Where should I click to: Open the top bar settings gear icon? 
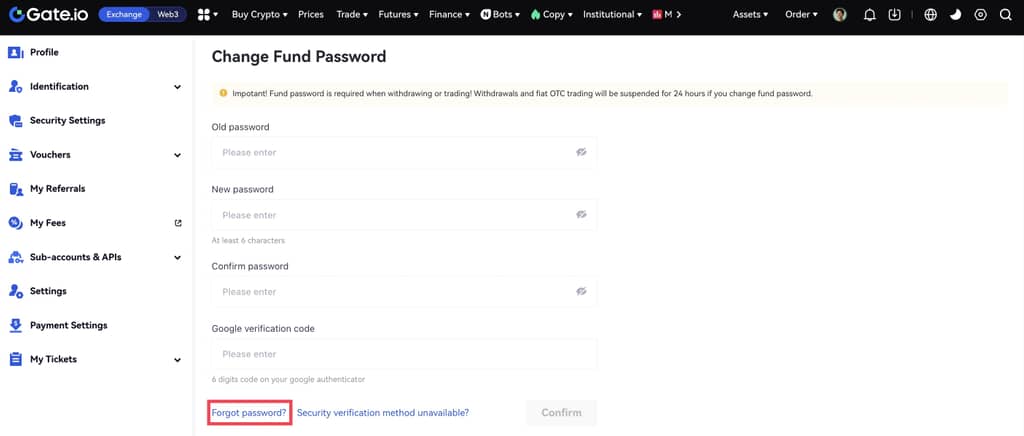click(x=980, y=15)
